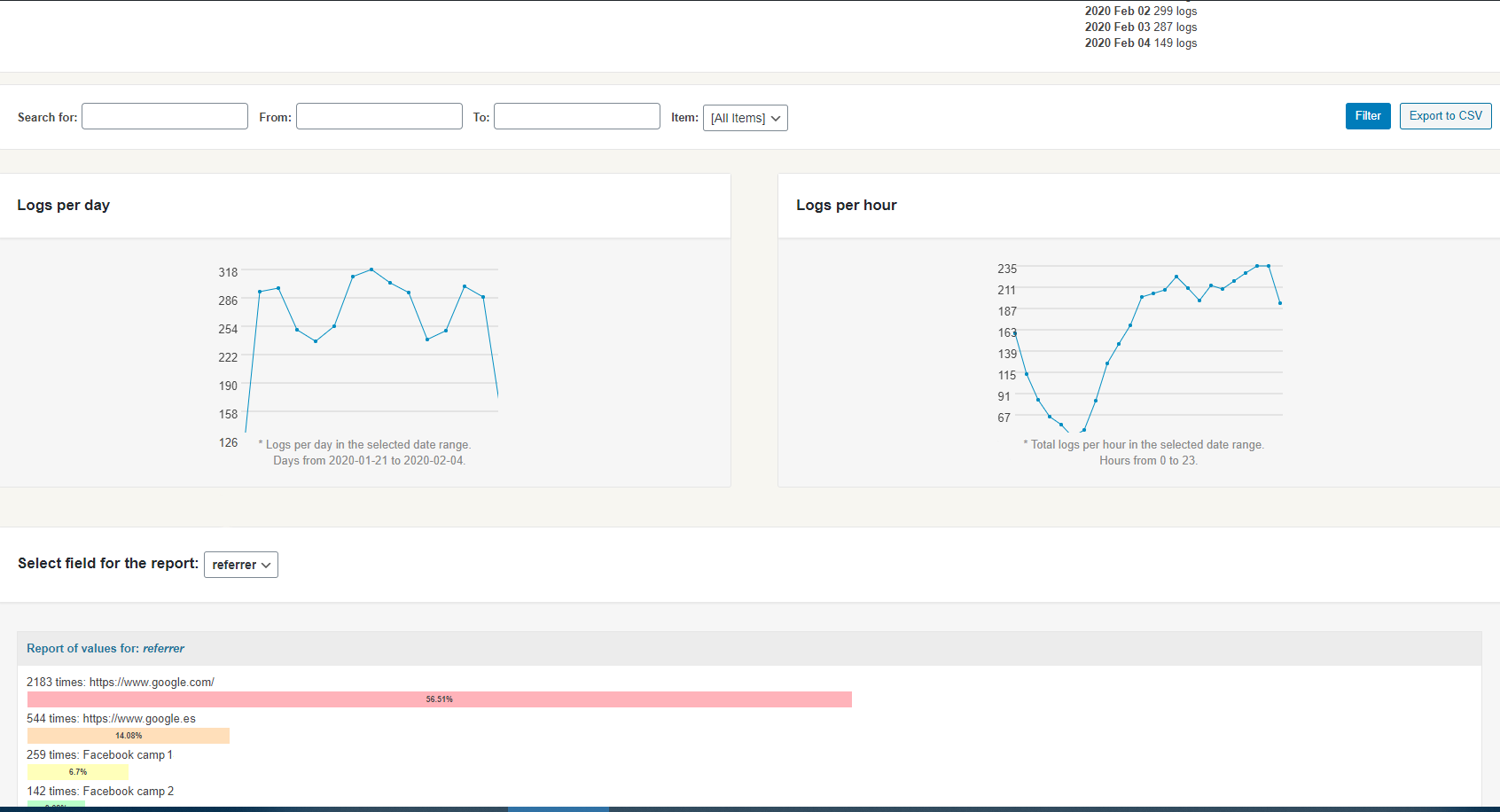Viewport: 1500px width, 812px height.
Task: Click '259 times: Facebook camp 1' row
Action: coord(99,754)
